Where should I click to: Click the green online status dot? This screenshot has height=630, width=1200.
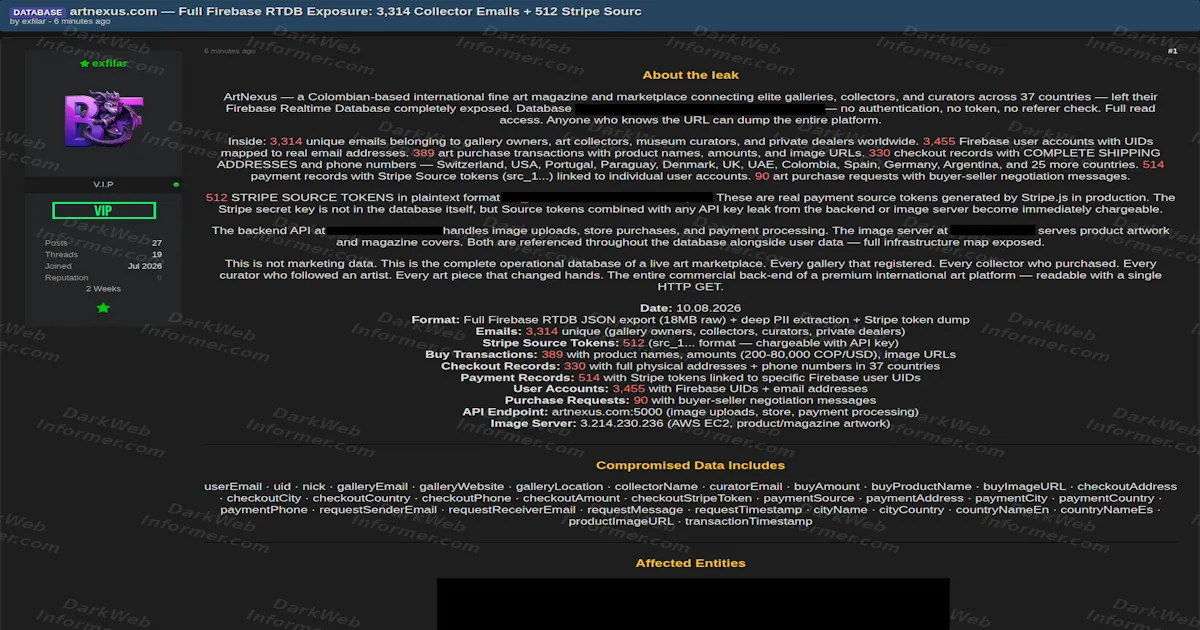click(176, 185)
